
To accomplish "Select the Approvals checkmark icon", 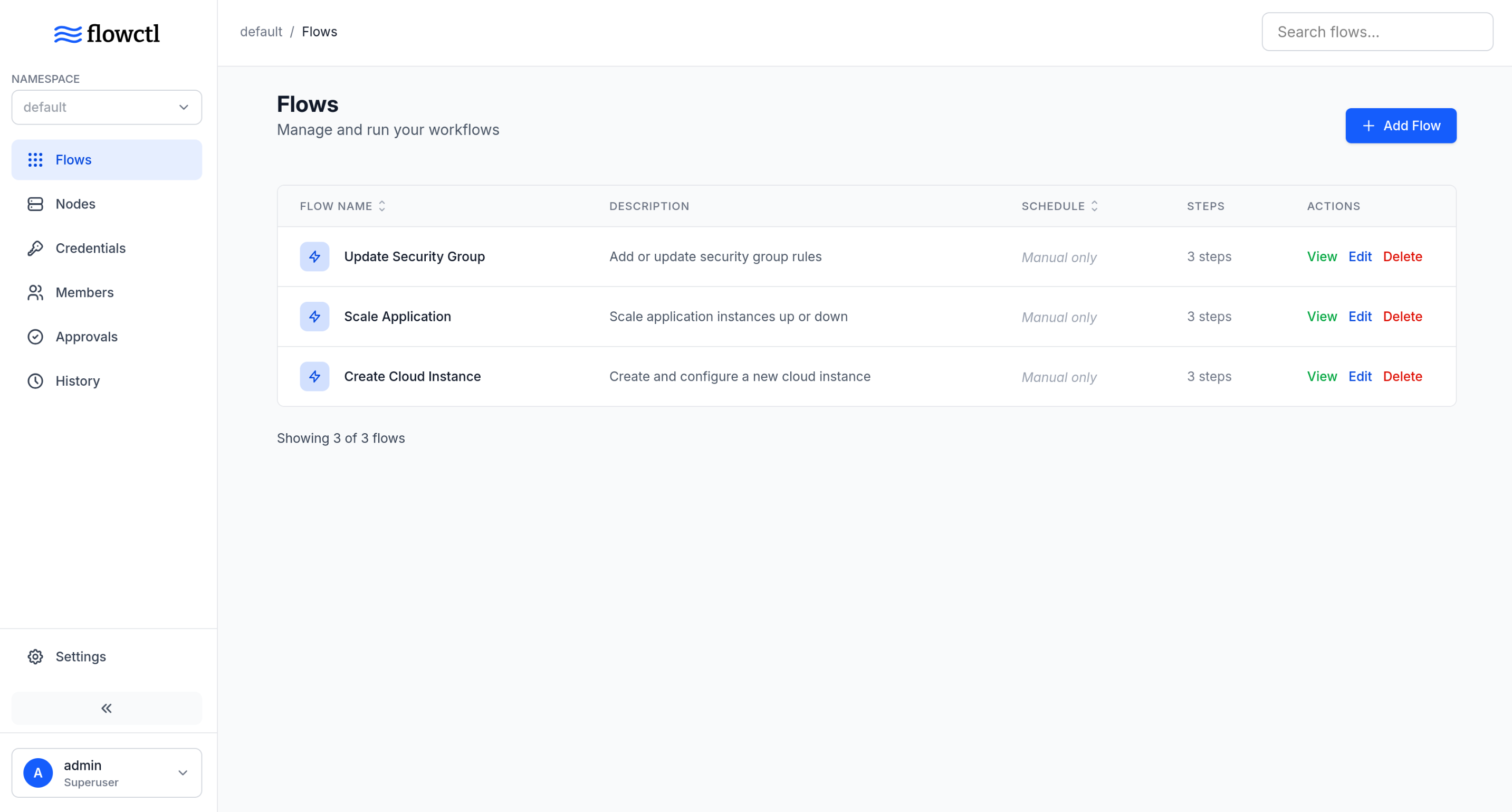I will click(x=35, y=337).
